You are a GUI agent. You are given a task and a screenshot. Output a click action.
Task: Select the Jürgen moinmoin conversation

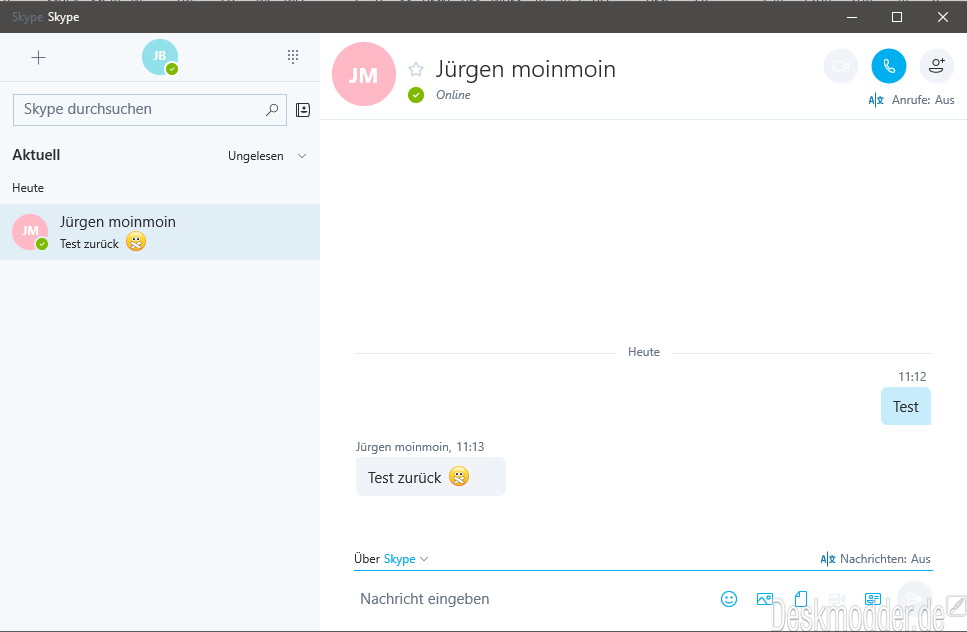pyautogui.click(x=160, y=232)
